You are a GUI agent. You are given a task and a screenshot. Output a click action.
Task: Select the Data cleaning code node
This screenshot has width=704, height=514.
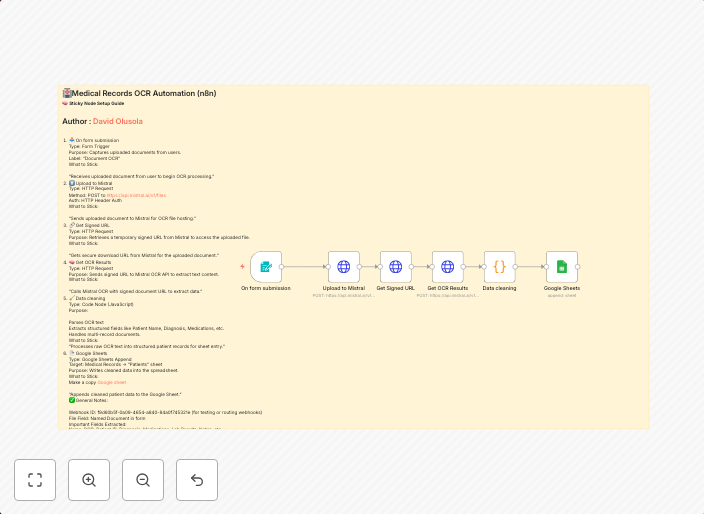(499, 267)
